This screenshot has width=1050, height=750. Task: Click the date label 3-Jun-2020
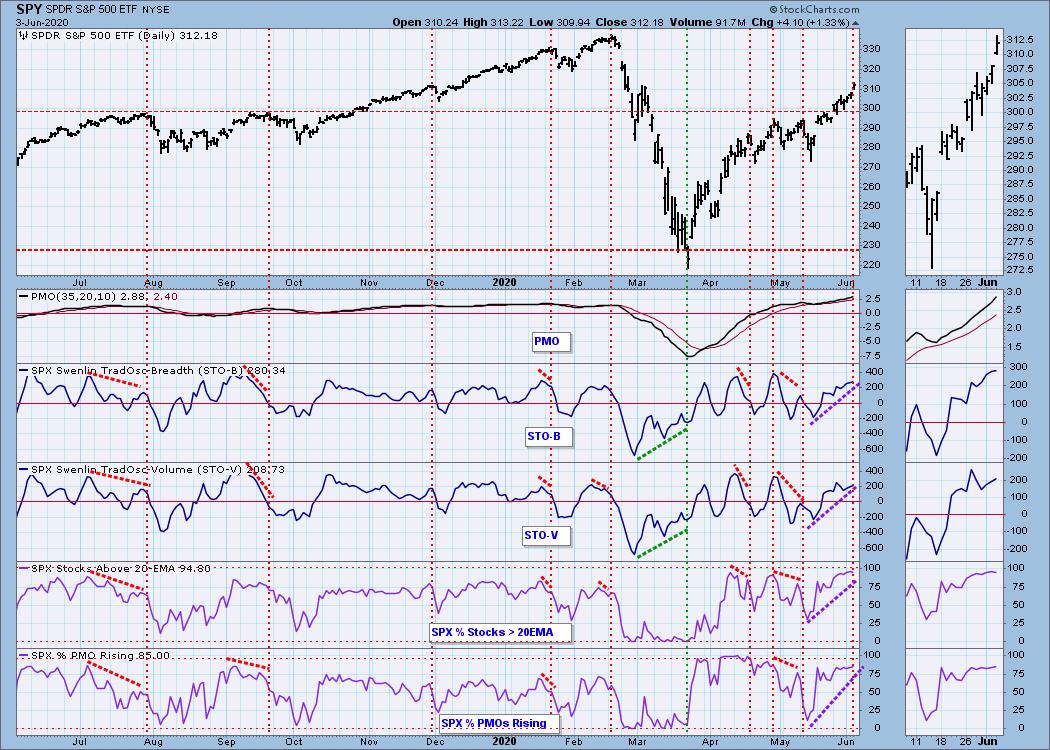42,22
